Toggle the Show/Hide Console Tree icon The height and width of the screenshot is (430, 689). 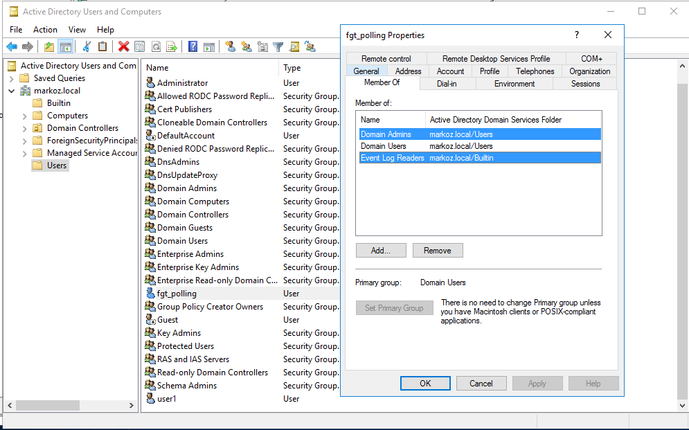[65, 47]
